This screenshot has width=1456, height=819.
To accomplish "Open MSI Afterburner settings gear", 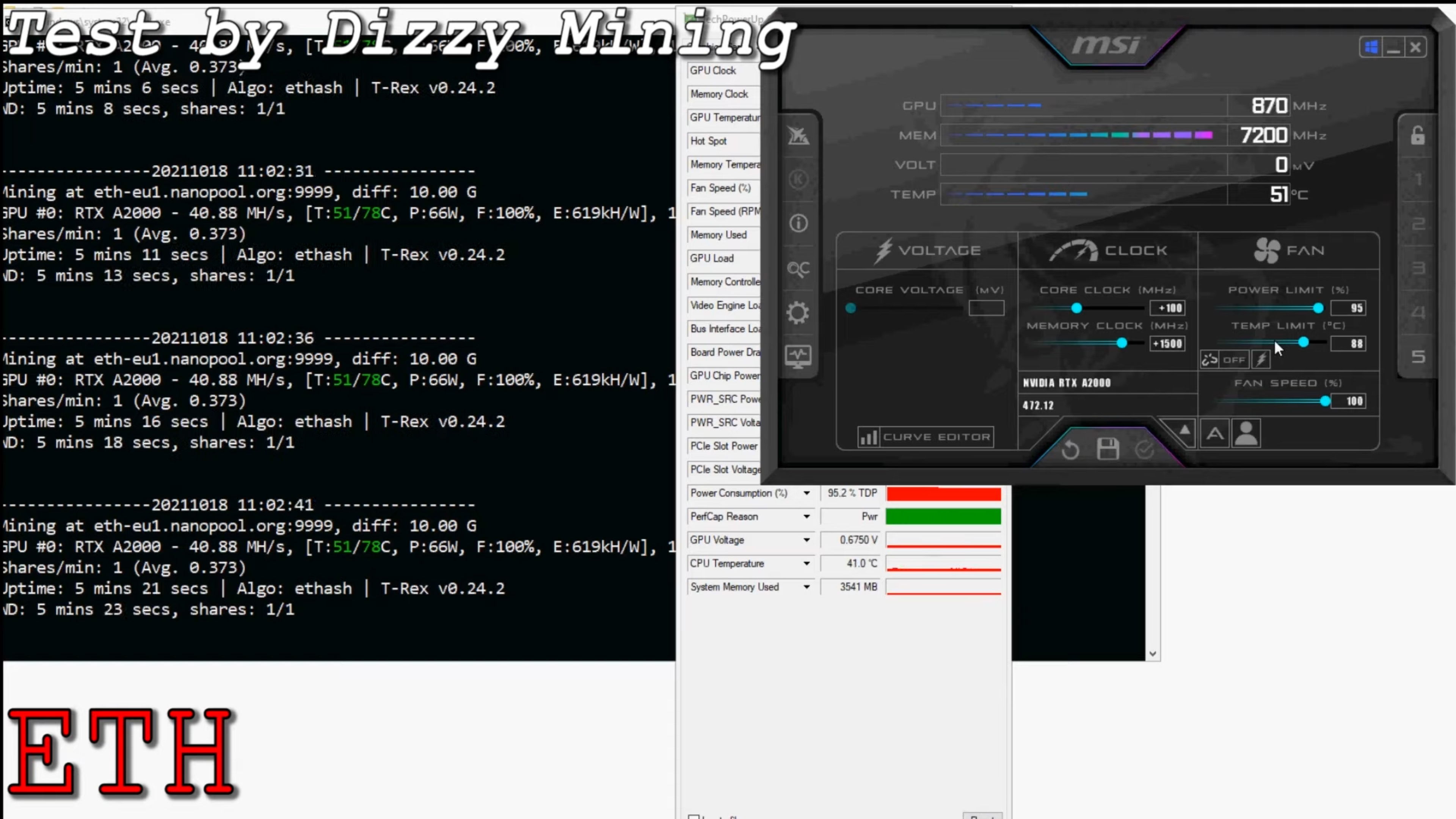I will [x=798, y=312].
